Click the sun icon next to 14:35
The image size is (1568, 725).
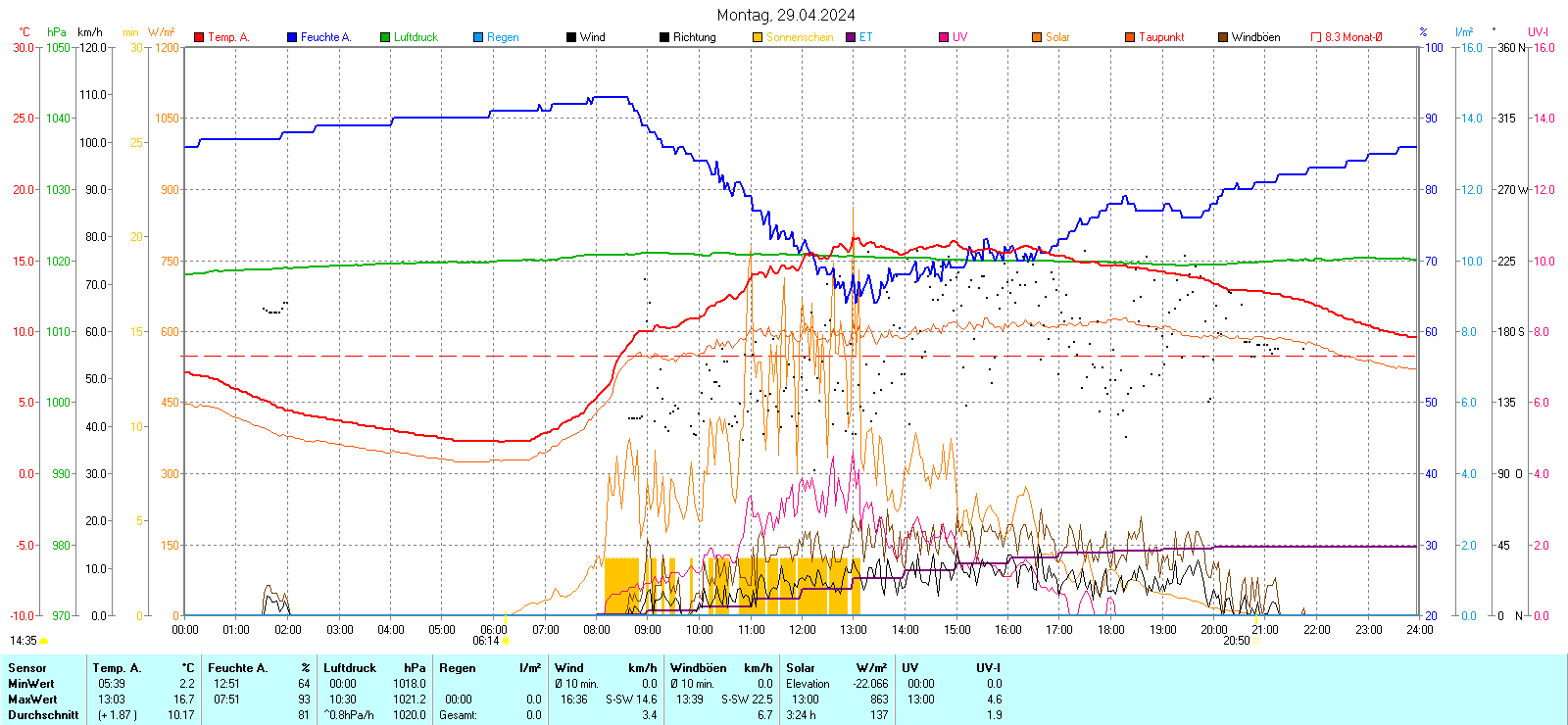click(44, 641)
